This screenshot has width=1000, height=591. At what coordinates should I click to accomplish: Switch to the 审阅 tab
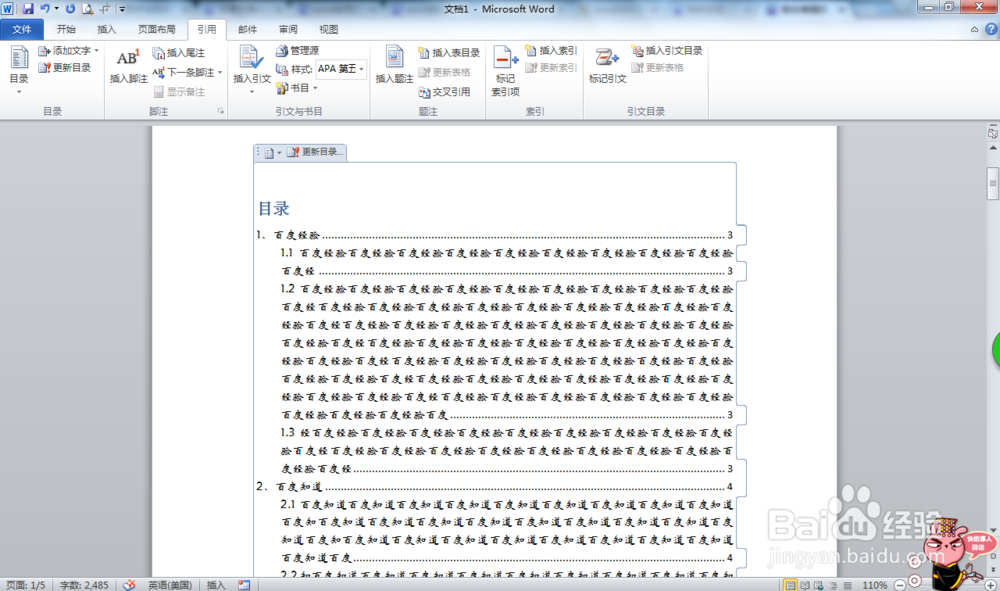tap(288, 29)
